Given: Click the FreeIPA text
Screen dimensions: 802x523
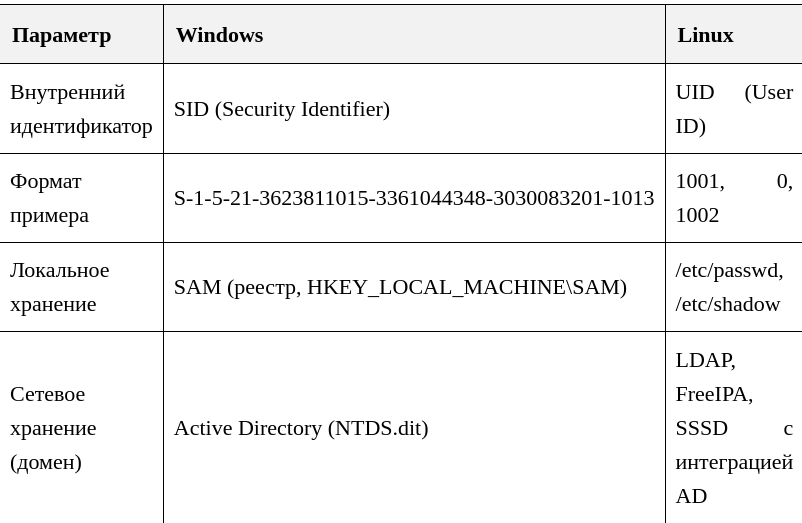Looking at the screenshot, I should [x=714, y=394].
